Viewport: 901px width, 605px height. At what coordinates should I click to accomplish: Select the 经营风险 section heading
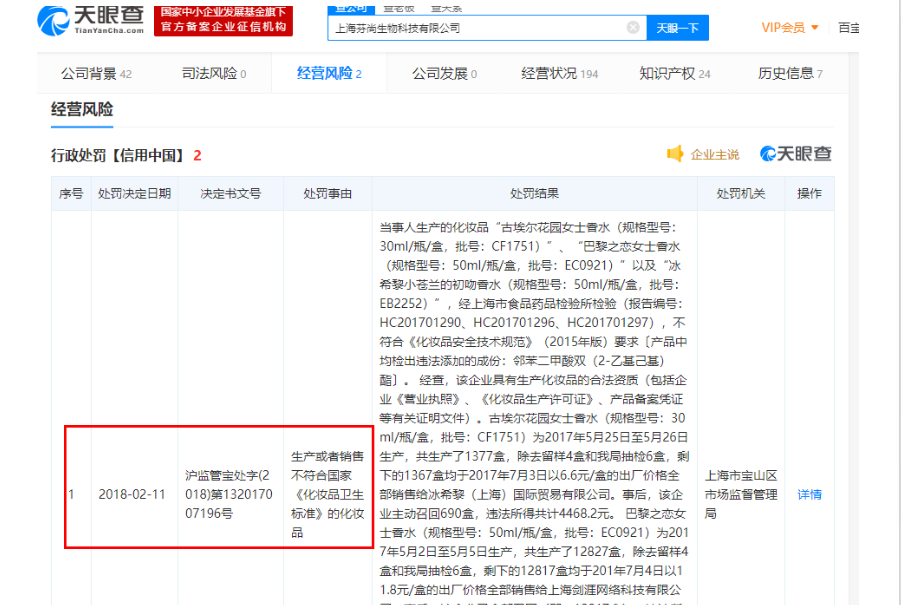click(x=82, y=110)
